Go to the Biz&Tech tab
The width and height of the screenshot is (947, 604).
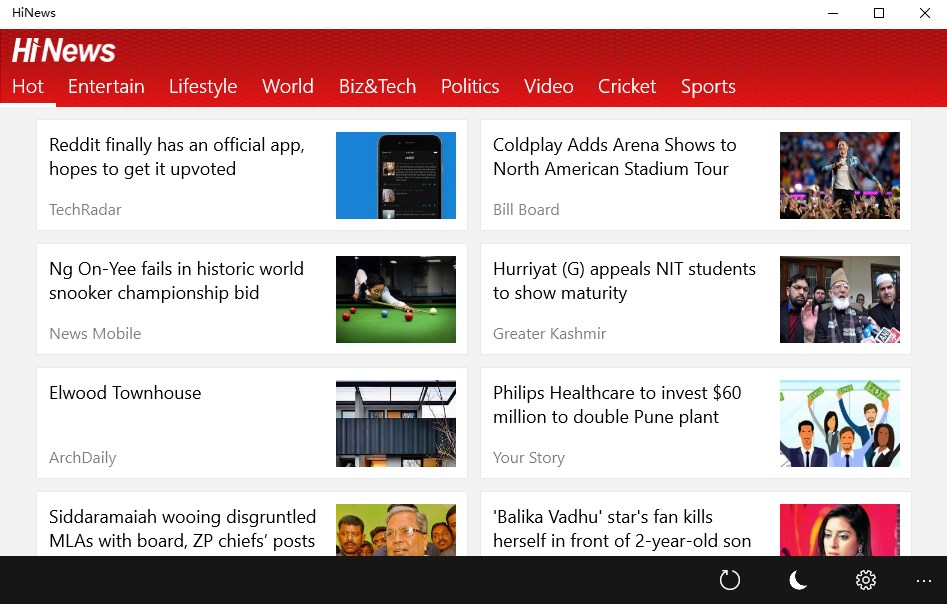377,86
